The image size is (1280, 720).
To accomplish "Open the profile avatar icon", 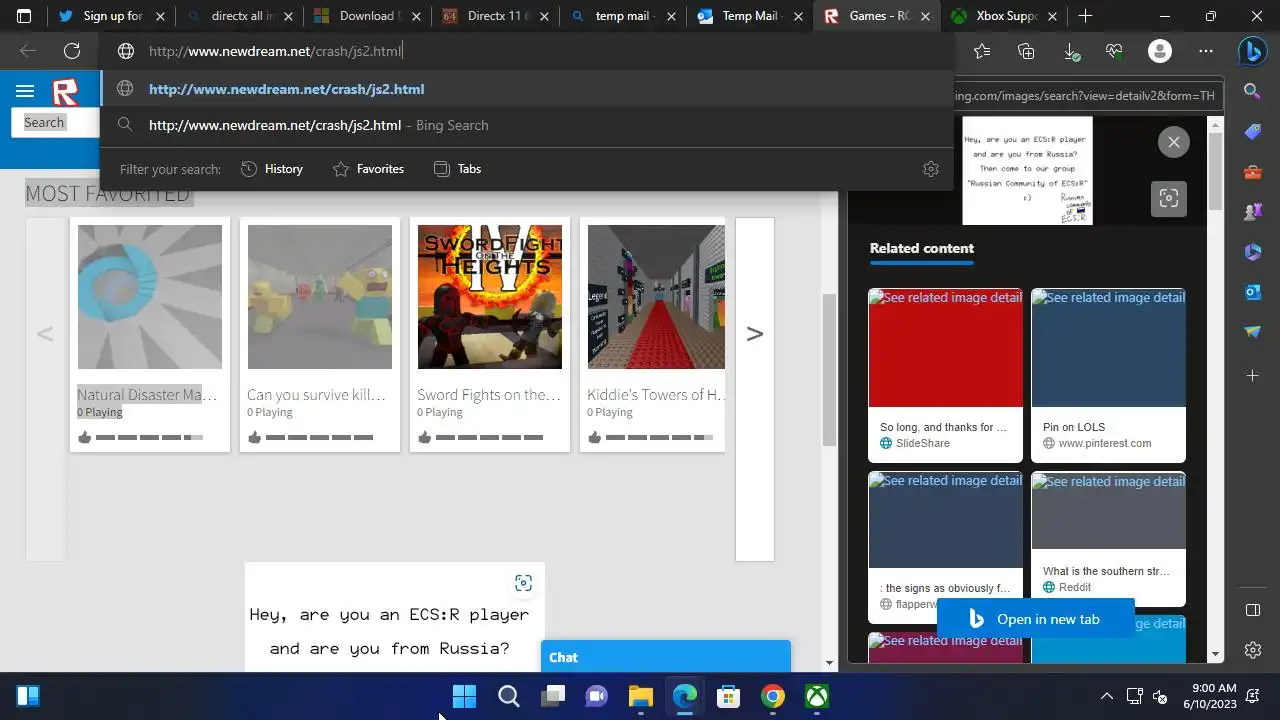I will coord(1160,51).
